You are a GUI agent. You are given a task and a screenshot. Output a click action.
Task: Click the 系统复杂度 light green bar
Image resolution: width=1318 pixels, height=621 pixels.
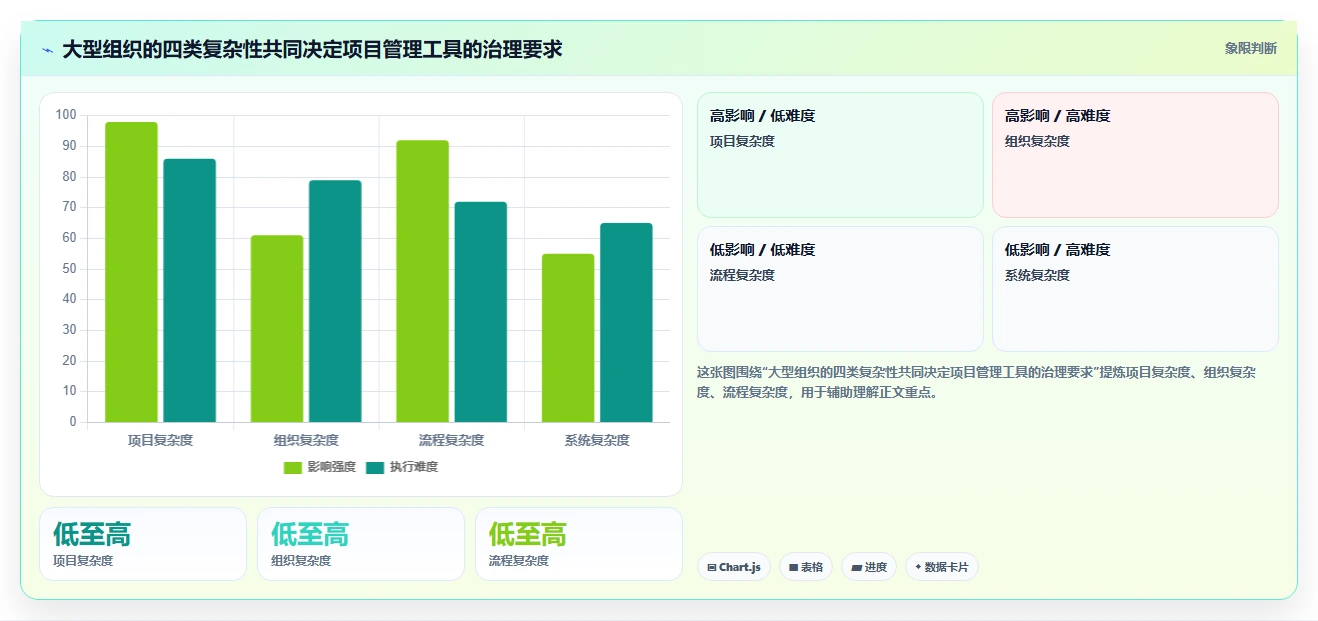point(568,338)
